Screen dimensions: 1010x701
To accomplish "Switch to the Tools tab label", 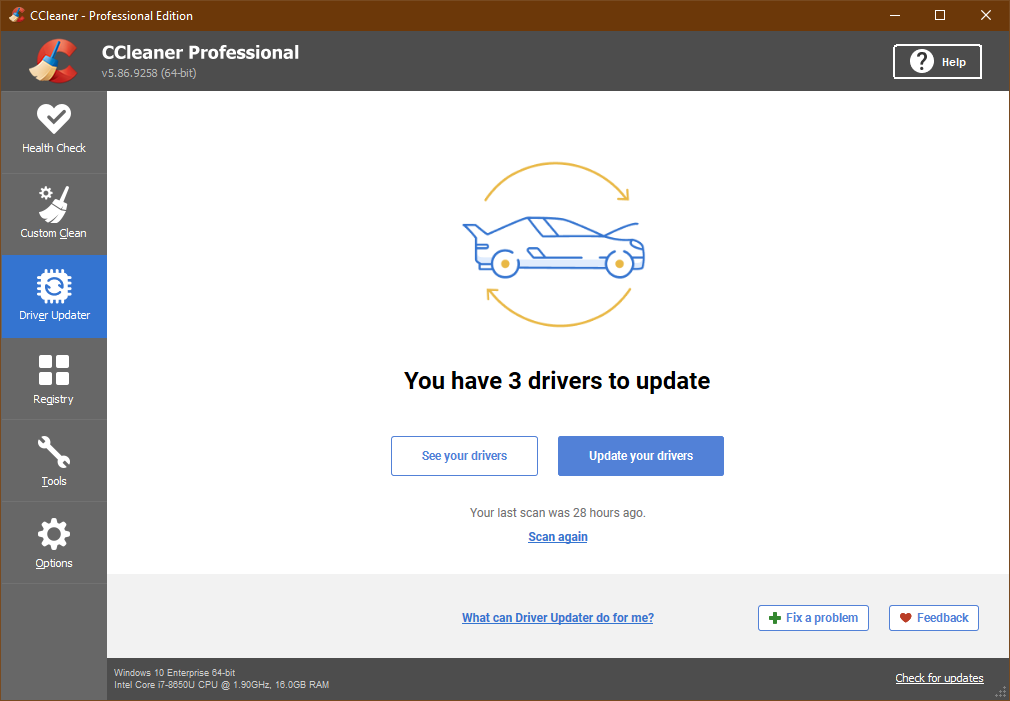I will click(x=53, y=481).
